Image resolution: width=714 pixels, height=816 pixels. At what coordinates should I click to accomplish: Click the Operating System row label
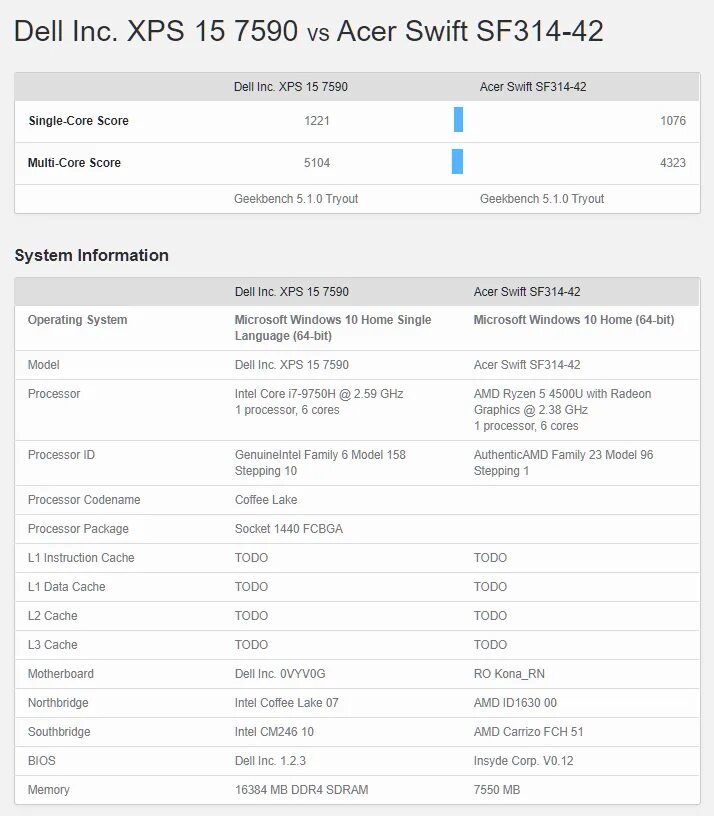(78, 320)
